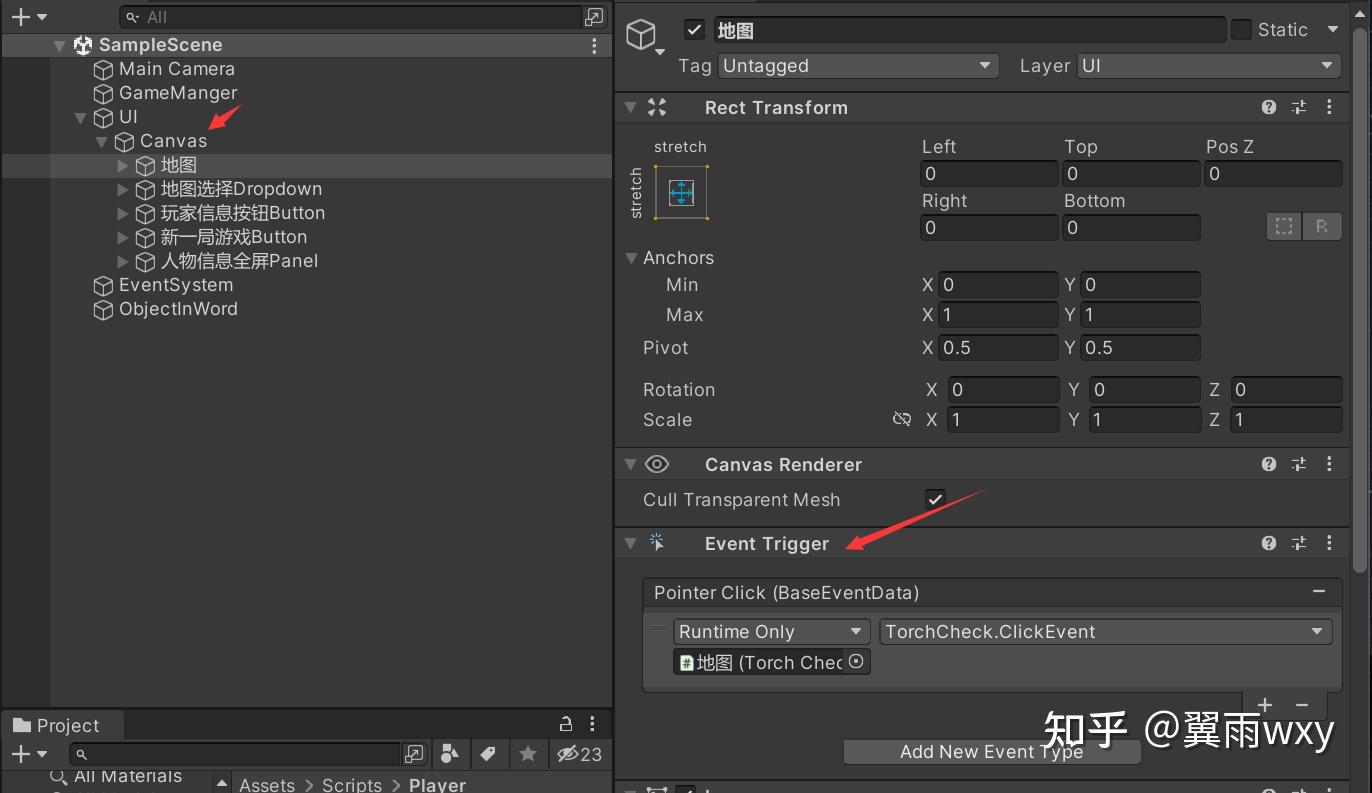Click Add New Event Type button
Viewport: 1372px width, 793px height.
coord(992,752)
